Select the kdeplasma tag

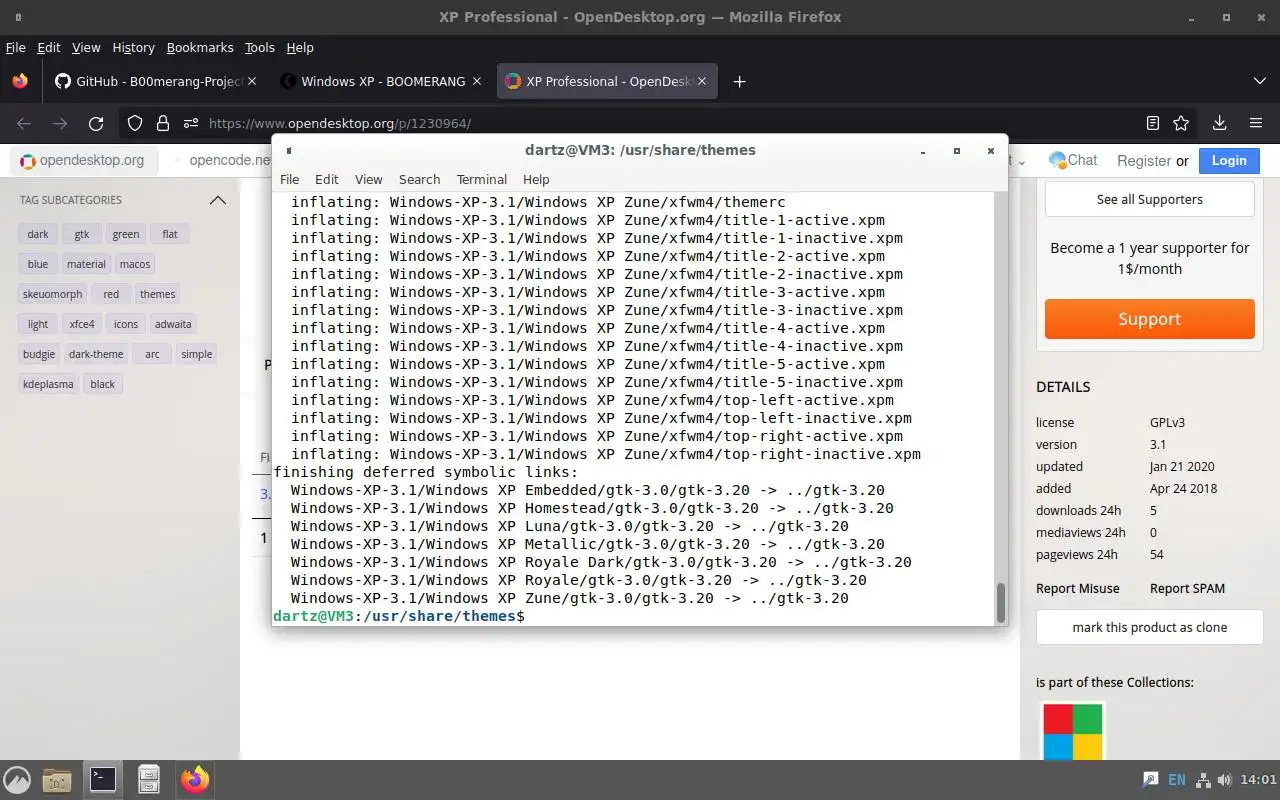tap(48, 384)
